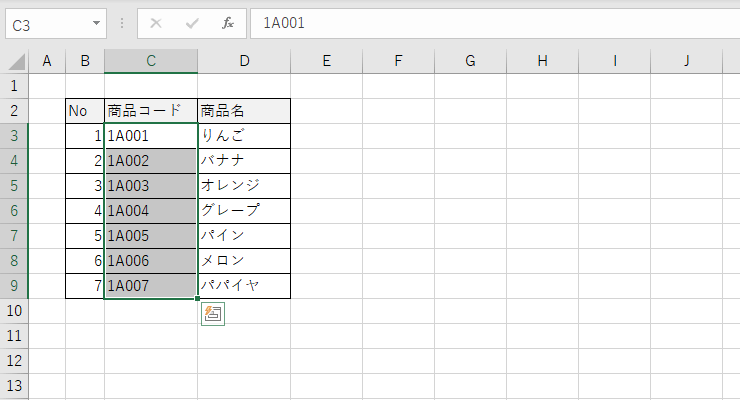The height and width of the screenshot is (400, 740).
Task: Click the fill handle at selection corner
Action: [197, 298]
